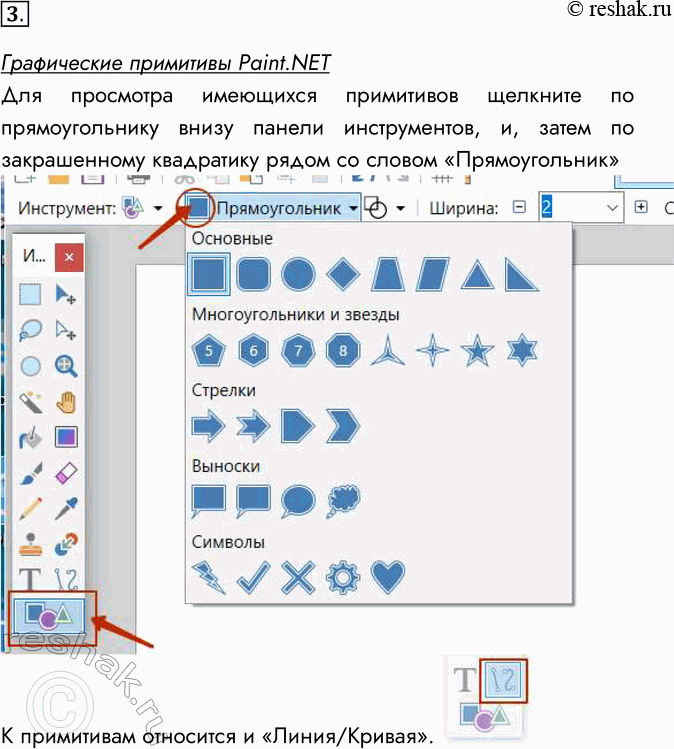Image resolution: width=674 pixels, height=749 pixels.
Task: Click the Ширина width input field
Action: (570, 208)
